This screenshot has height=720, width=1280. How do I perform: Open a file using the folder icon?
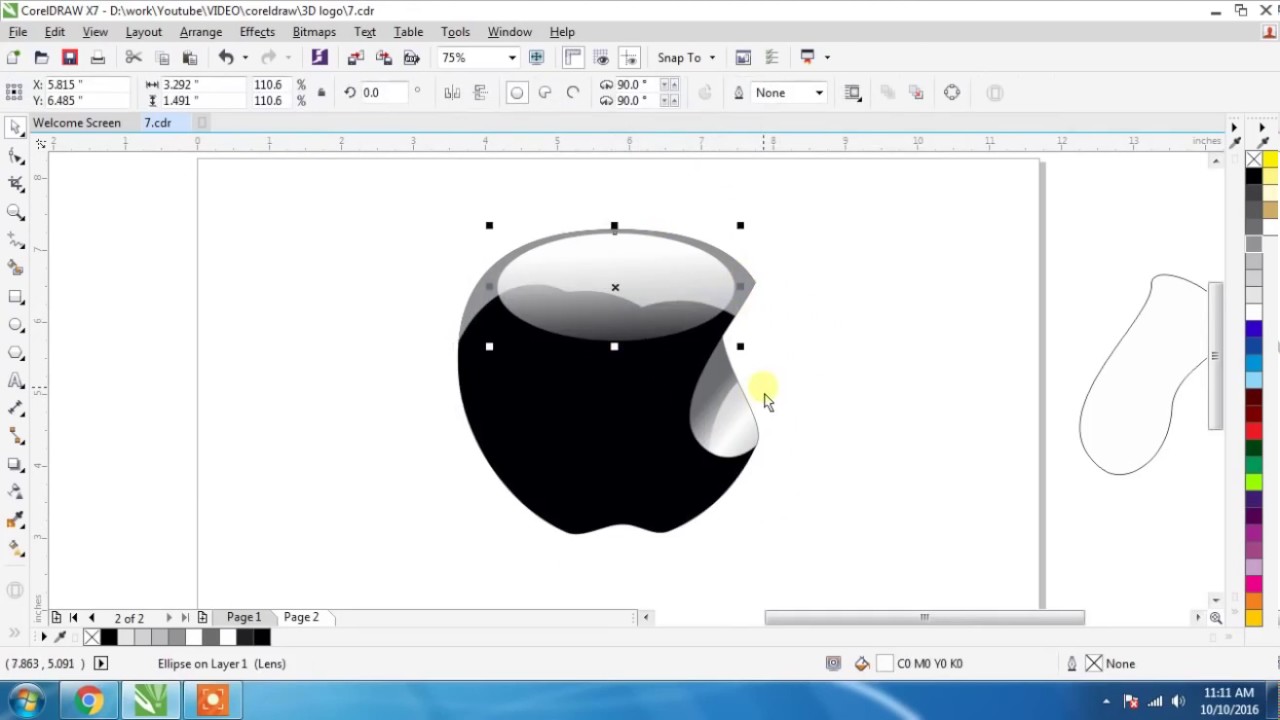pyautogui.click(x=41, y=58)
